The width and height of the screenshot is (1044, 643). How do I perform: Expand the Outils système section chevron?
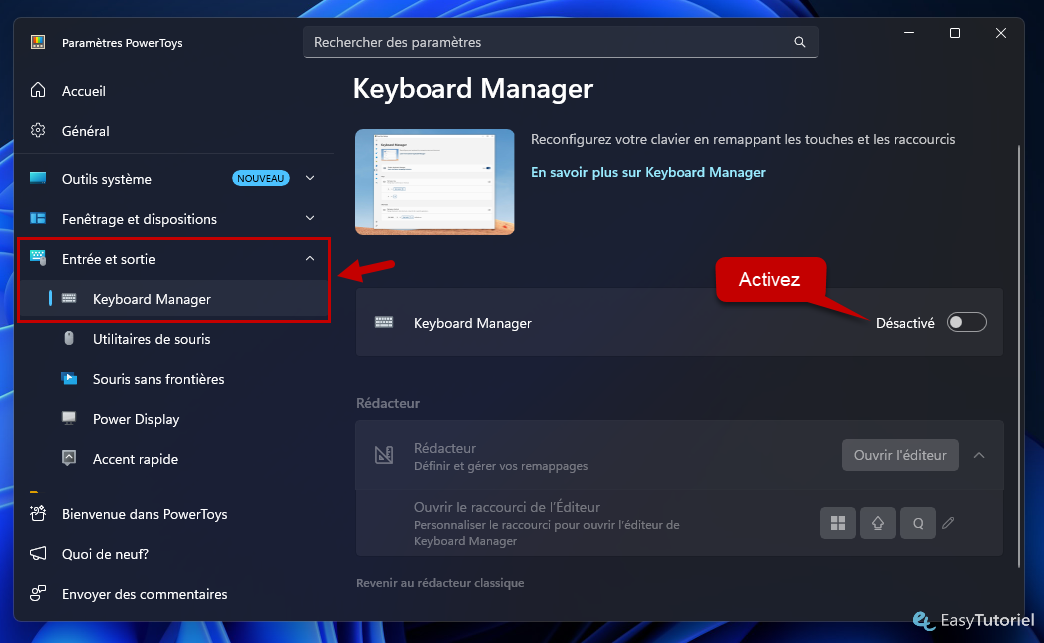[310, 178]
